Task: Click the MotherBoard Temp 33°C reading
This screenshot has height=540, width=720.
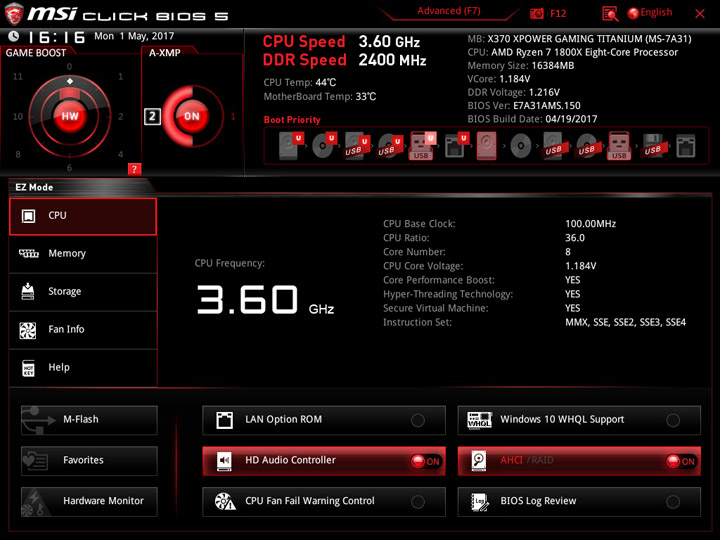Action: (x=320, y=97)
